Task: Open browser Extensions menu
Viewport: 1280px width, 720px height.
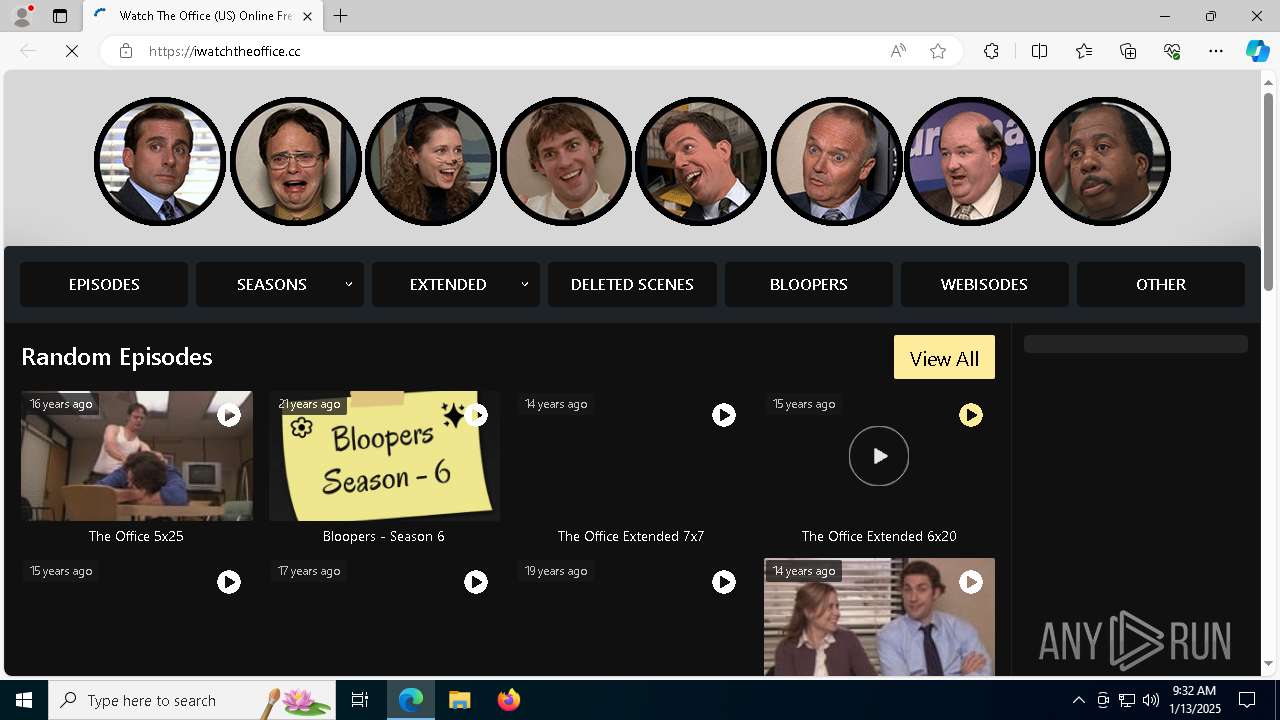Action: click(x=991, y=51)
